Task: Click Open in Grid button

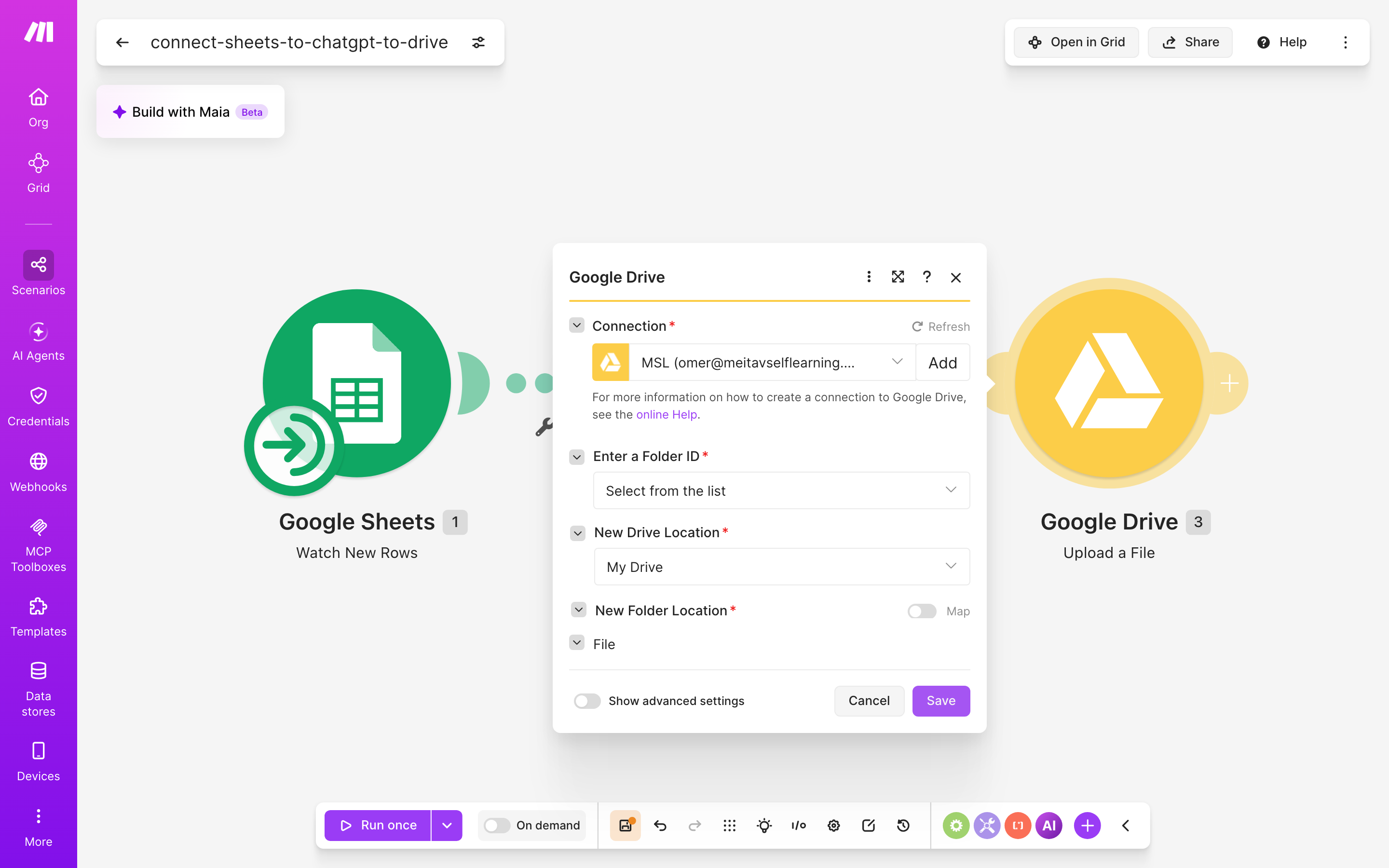Action: point(1076,42)
